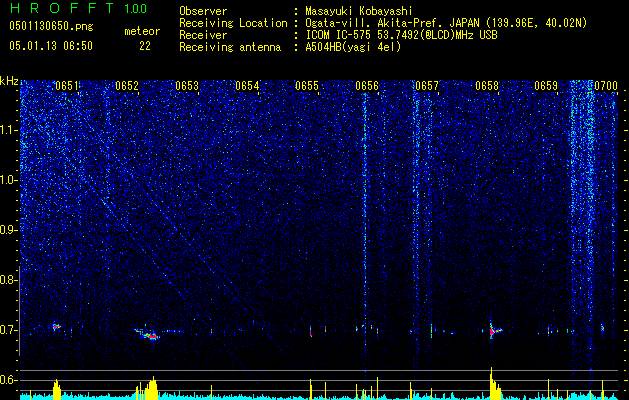This screenshot has height=400, width=629.
Task: Click the 0655 time marker
Action: click(x=307, y=86)
